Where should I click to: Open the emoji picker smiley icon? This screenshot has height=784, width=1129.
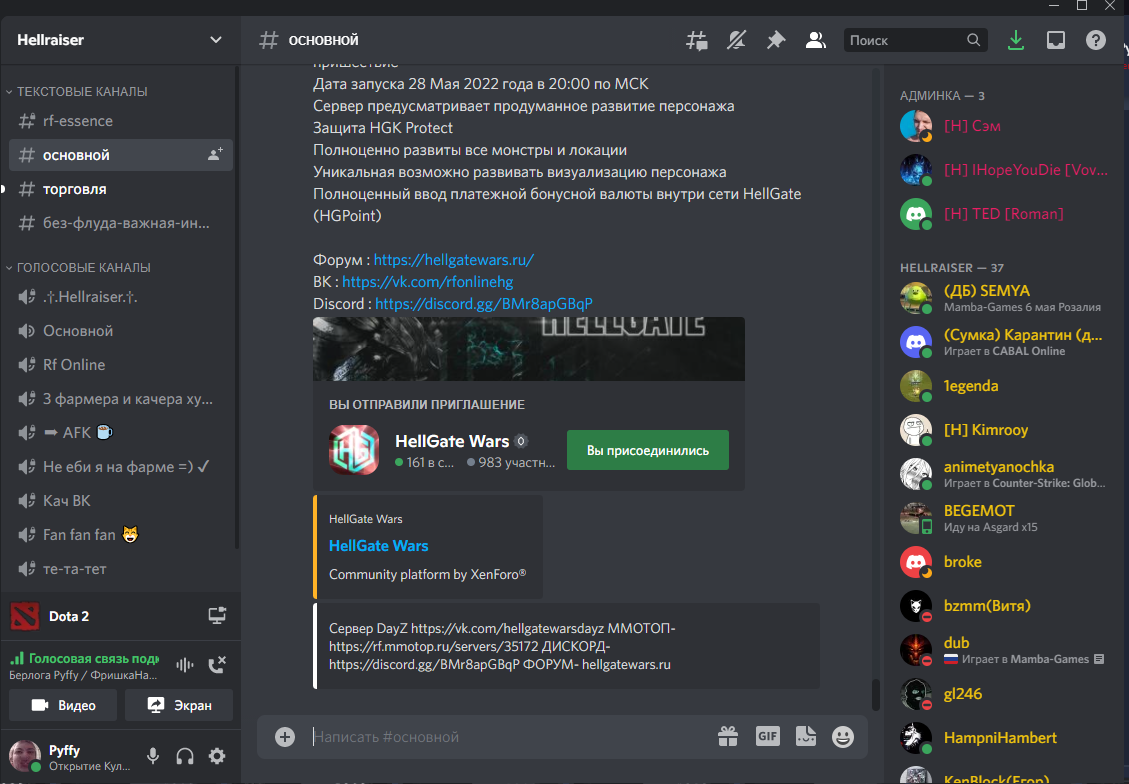[842, 736]
